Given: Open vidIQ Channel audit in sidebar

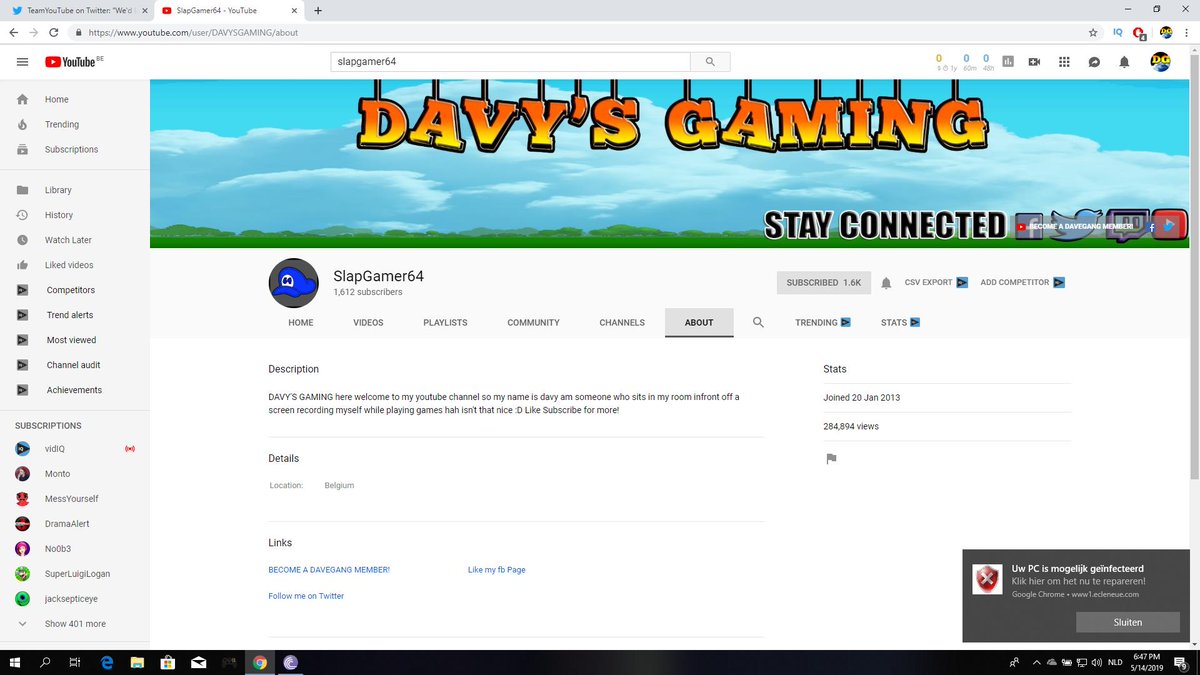Looking at the screenshot, I should click(x=75, y=365).
